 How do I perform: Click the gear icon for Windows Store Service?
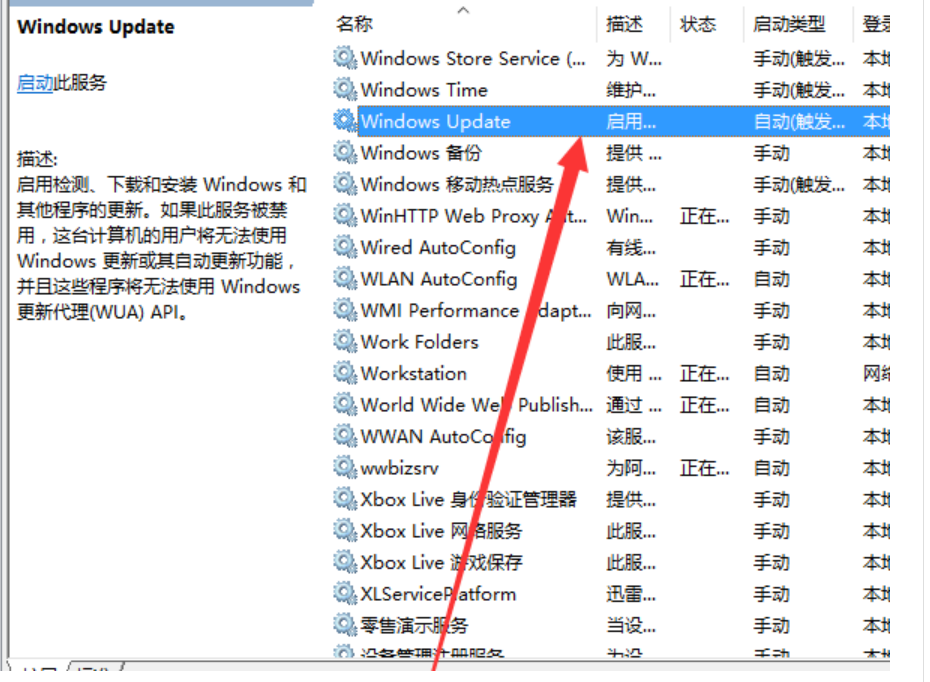(x=345, y=58)
